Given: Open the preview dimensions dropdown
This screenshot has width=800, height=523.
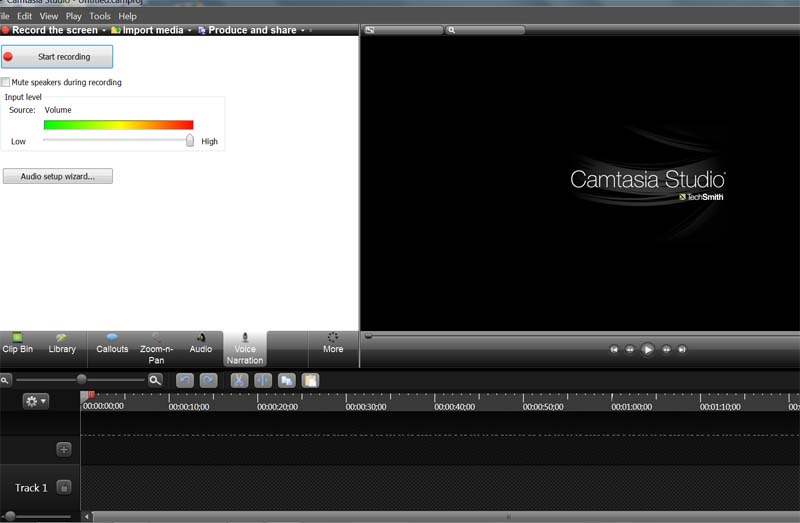Looking at the screenshot, I should tap(403, 30).
